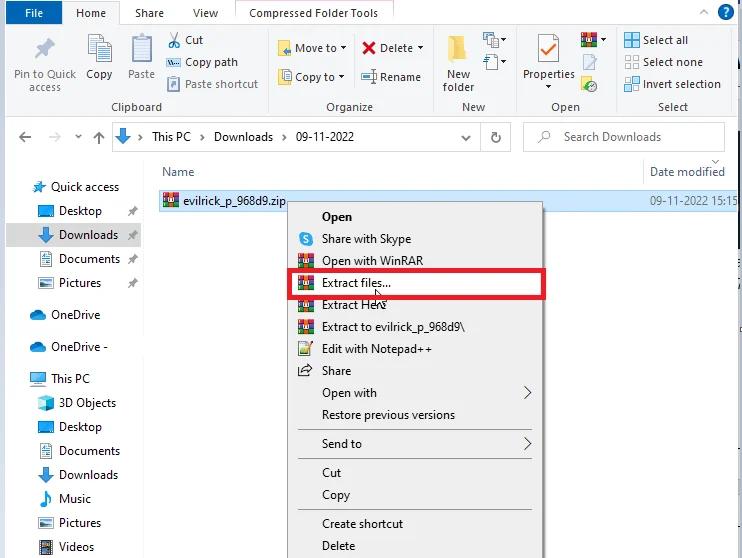Choose Extract Here in context menu
The image size is (742, 558).
click(415, 305)
